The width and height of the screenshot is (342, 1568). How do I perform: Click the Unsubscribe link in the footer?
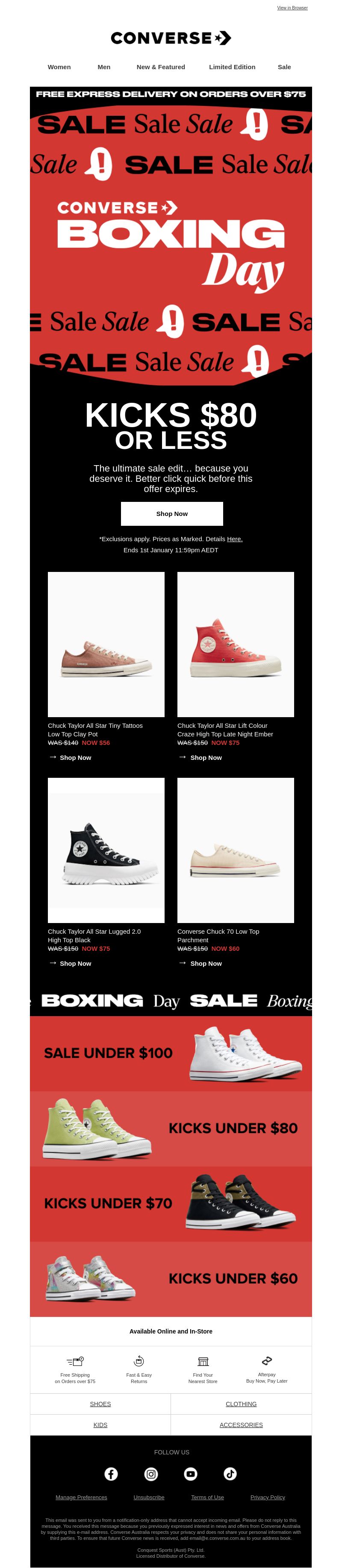pyautogui.click(x=149, y=1498)
